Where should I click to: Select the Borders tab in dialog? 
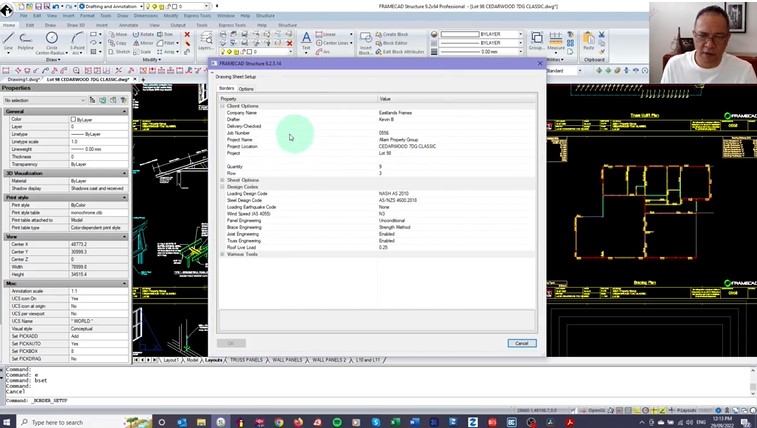pos(226,88)
